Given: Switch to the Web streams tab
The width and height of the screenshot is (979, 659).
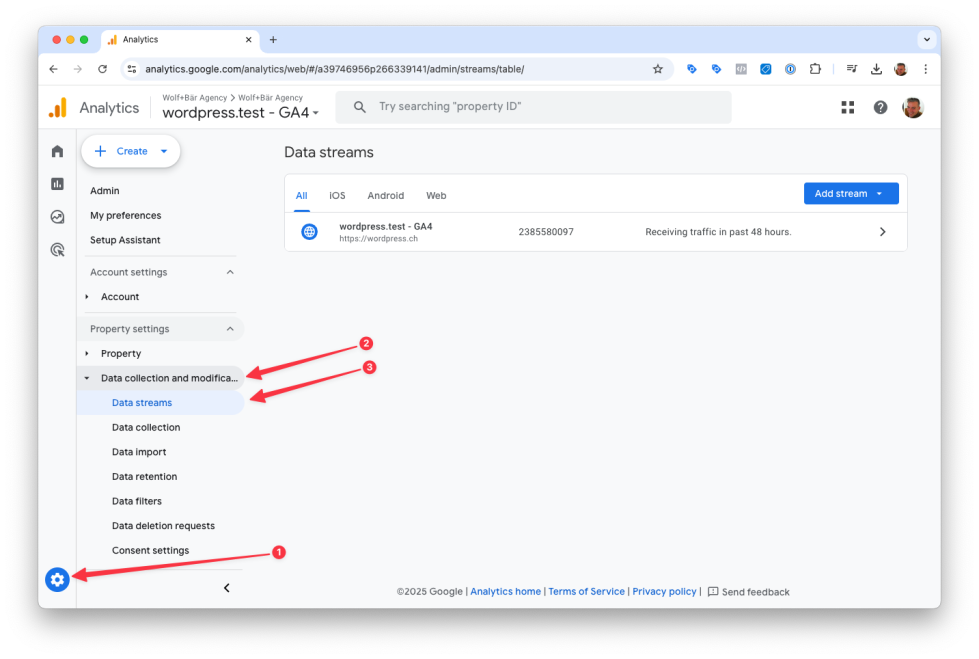Looking at the screenshot, I should point(436,196).
